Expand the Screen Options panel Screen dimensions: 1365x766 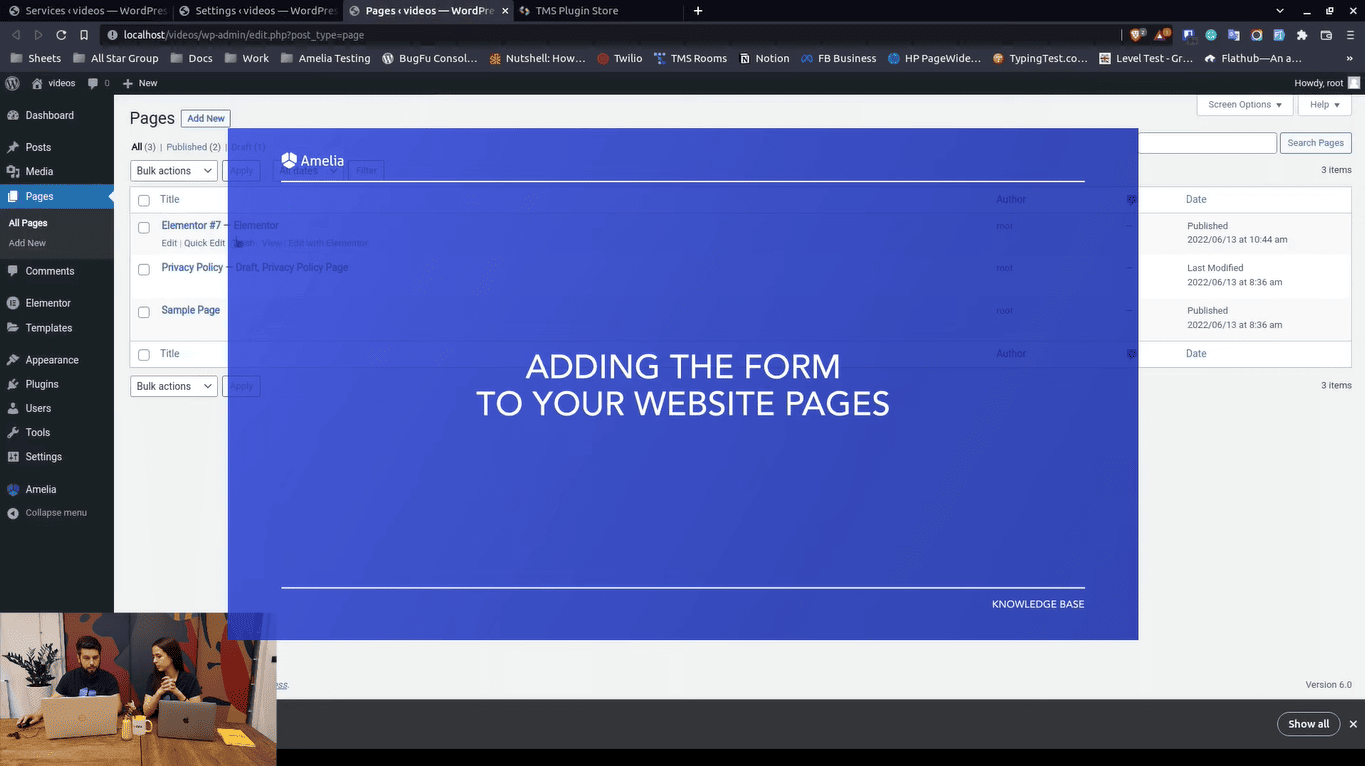1245,105
